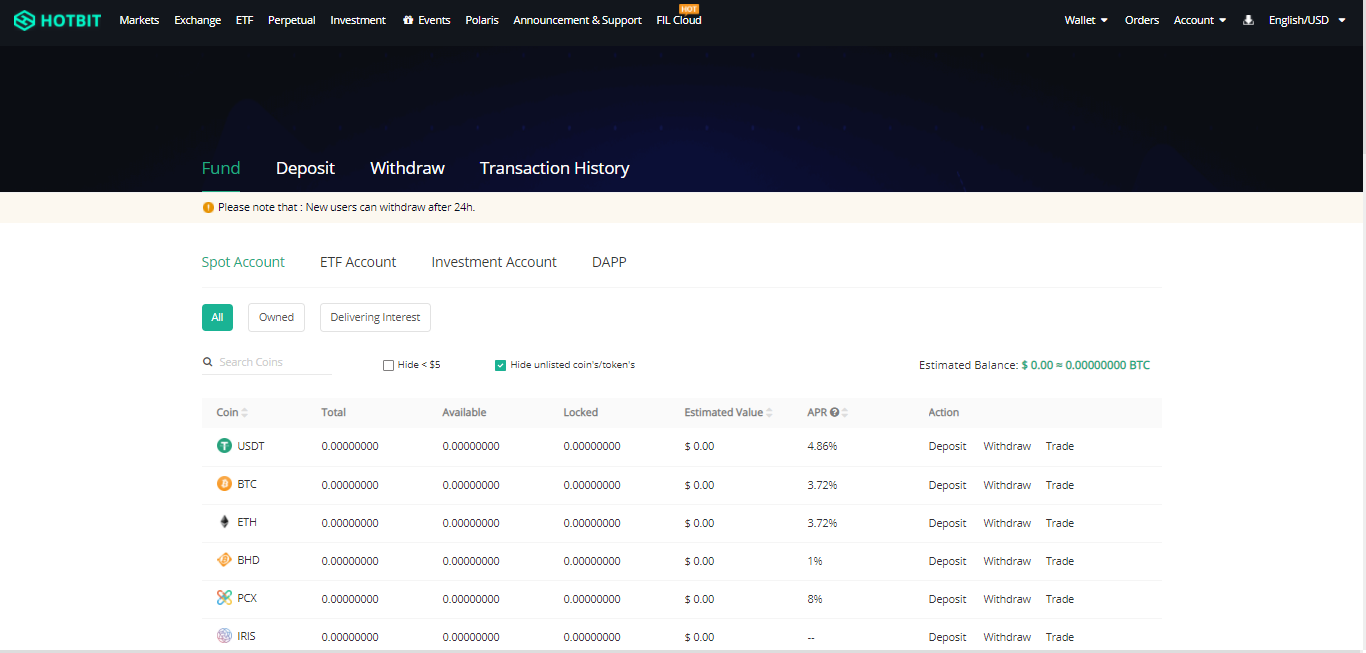The width and height of the screenshot is (1366, 653).
Task: Click Withdraw in the BHD row
Action: coord(1007,561)
